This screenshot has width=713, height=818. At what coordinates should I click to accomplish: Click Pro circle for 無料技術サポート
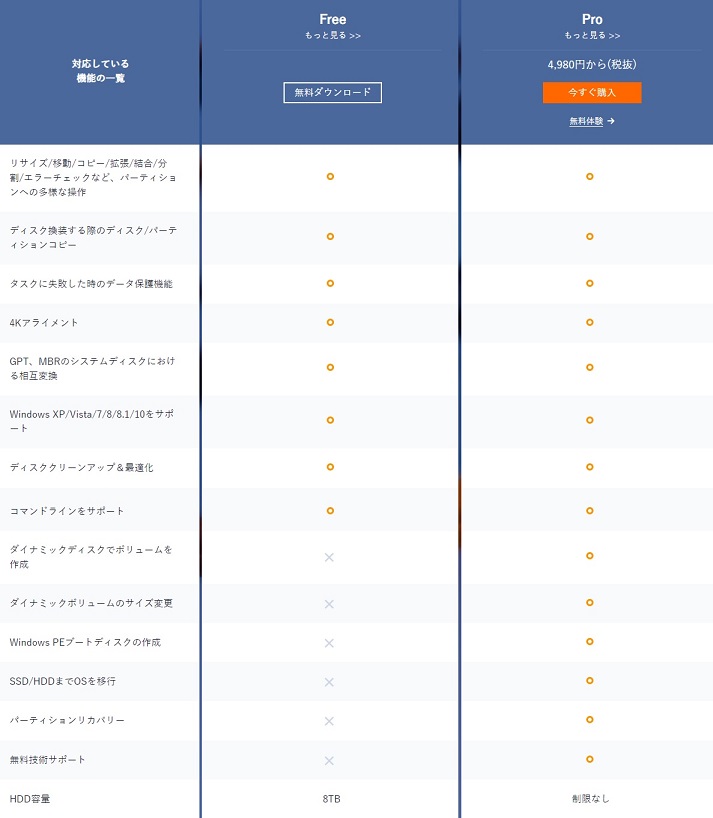click(x=589, y=760)
